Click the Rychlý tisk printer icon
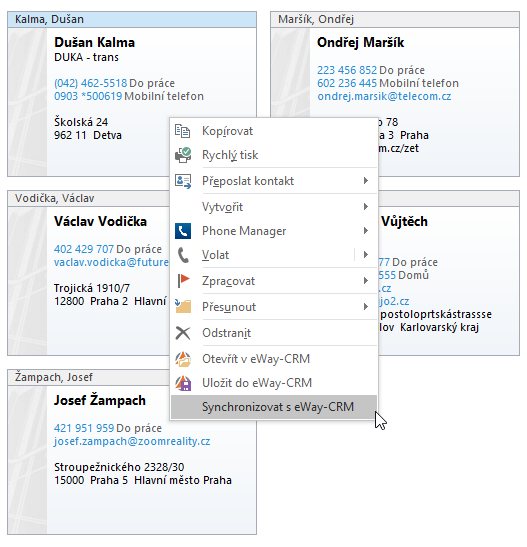527x547 pixels. pos(183,155)
